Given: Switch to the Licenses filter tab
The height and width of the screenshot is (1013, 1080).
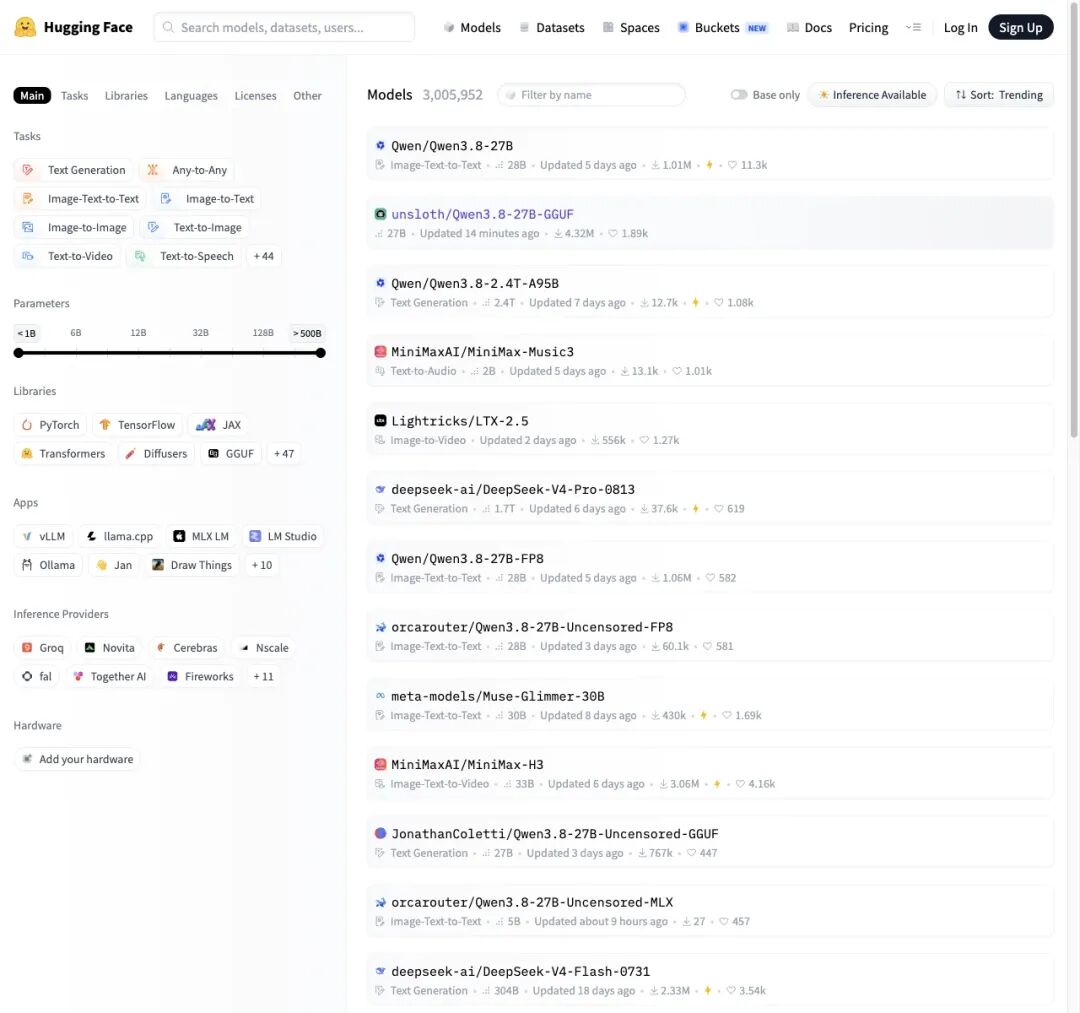Looking at the screenshot, I should tap(255, 96).
